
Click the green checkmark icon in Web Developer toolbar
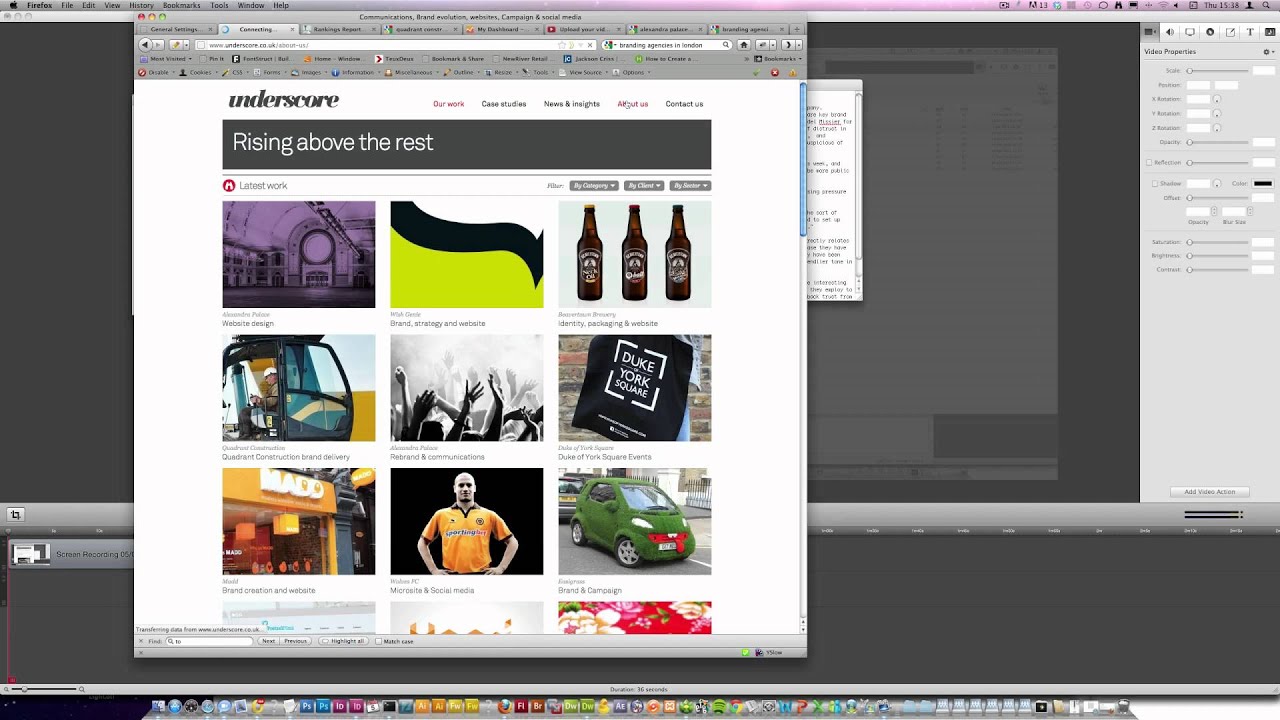click(756, 72)
